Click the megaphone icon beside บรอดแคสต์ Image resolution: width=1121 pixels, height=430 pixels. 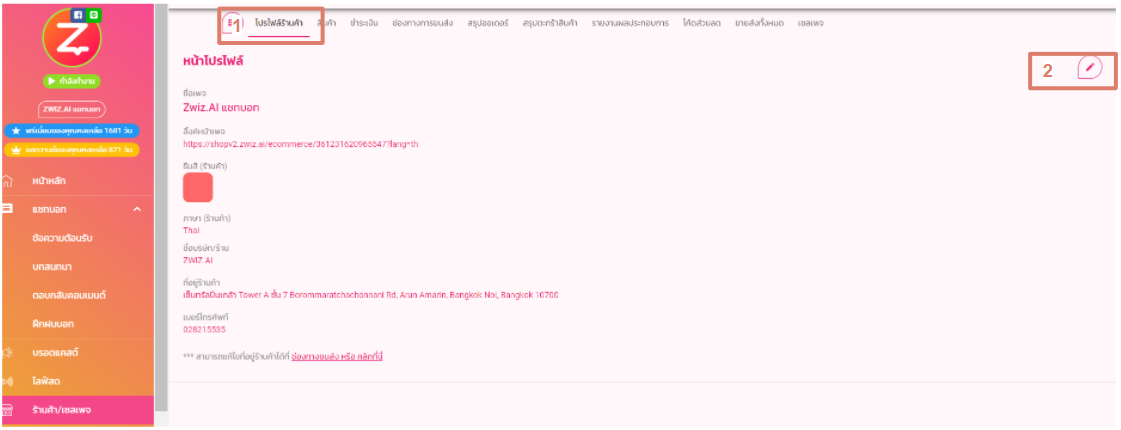pyautogui.click(x=8, y=352)
